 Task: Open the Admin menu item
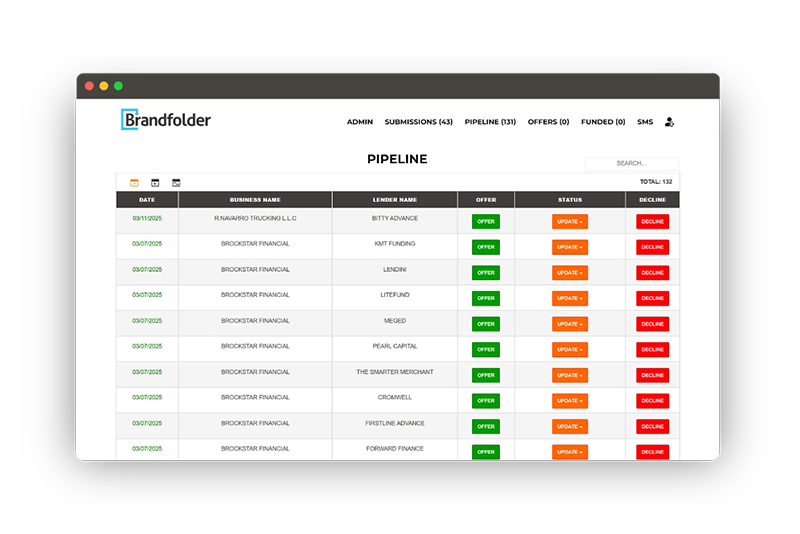[360, 122]
